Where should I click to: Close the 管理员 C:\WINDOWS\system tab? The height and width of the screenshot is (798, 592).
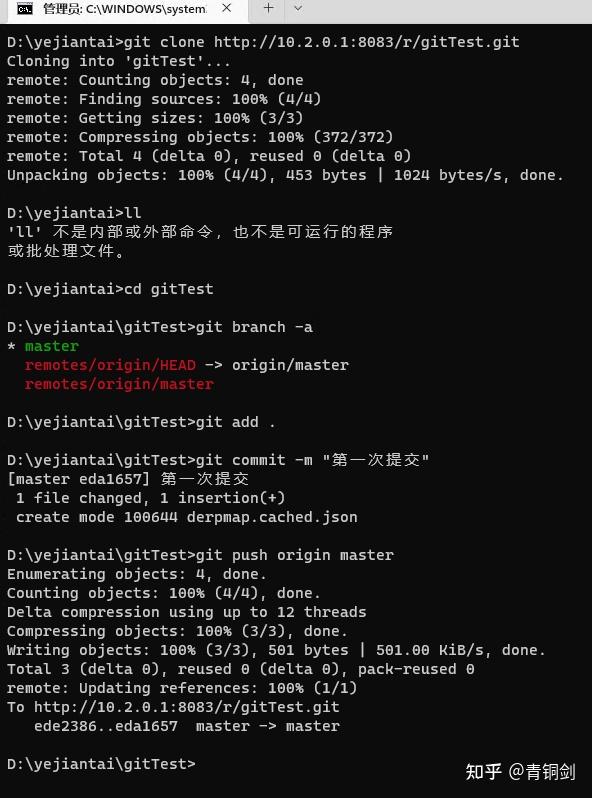pyautogui.click(x=227, y=8)
